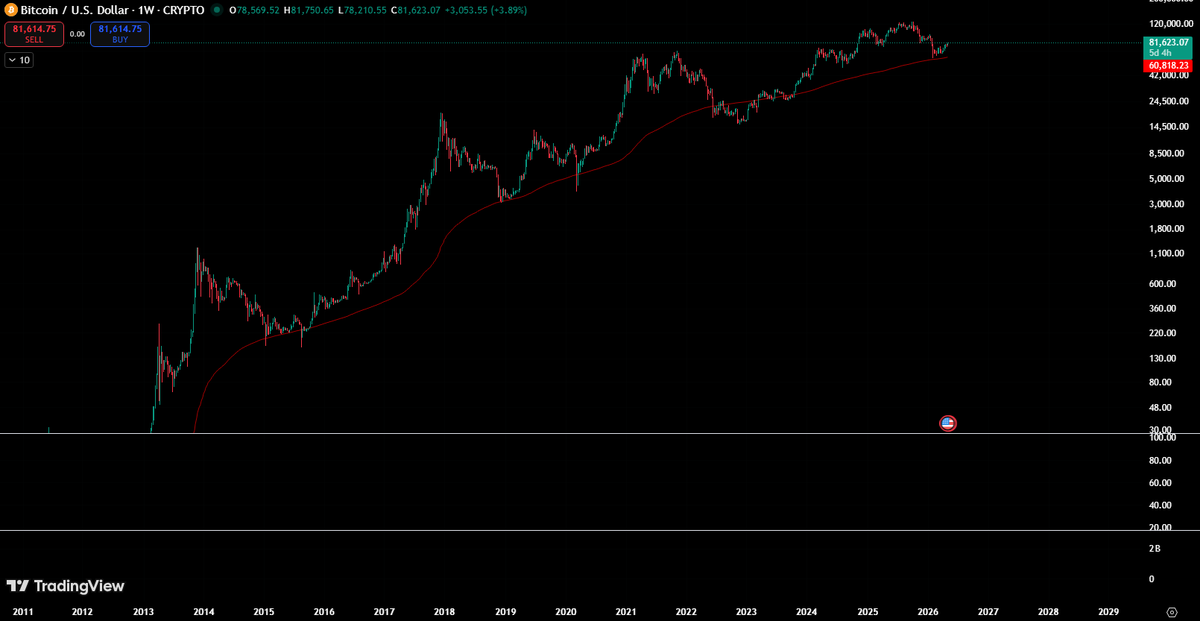Screen dimensions: 1200x621
Task: Click the 0.00 spread value
Action: [x=78, y=34]
